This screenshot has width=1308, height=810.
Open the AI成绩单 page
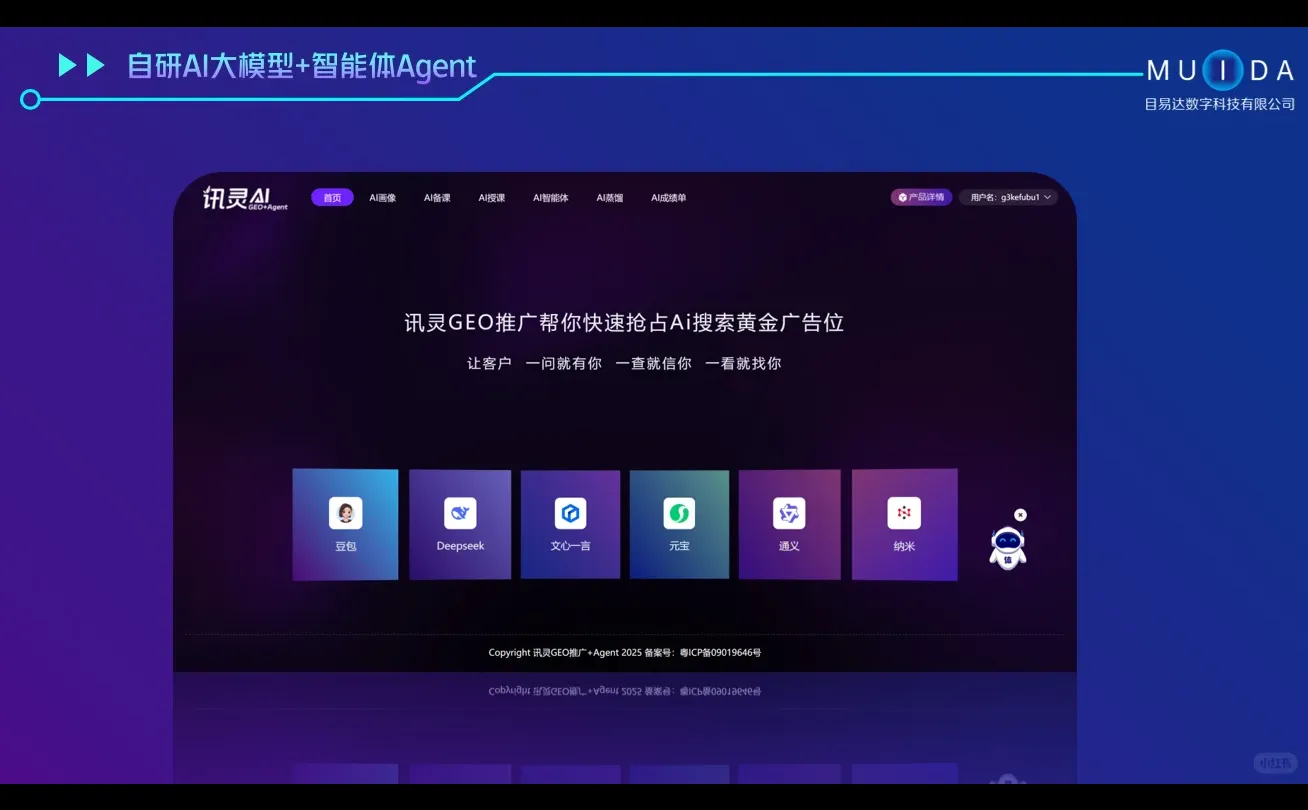[668, 197]
